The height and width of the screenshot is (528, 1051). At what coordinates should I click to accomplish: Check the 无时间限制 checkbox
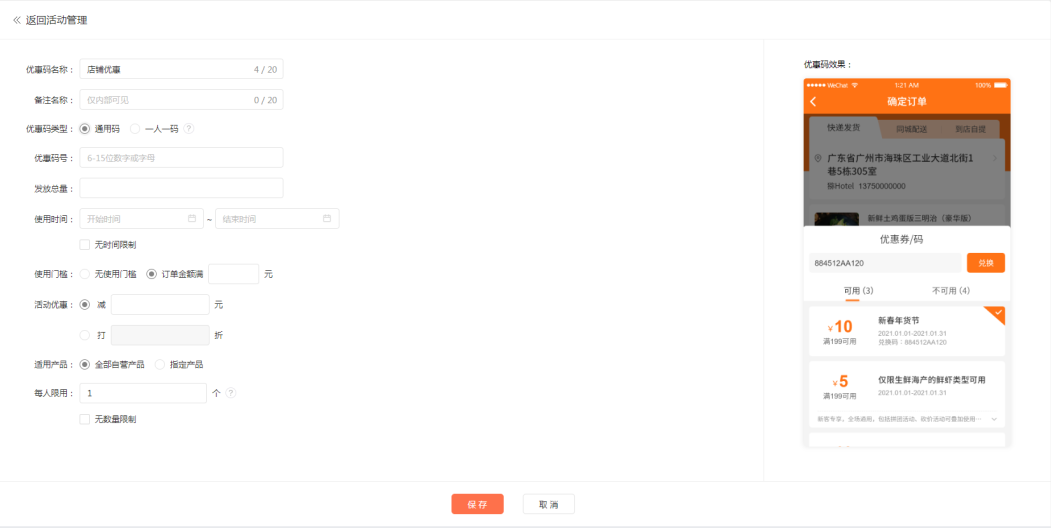point(84,245)
